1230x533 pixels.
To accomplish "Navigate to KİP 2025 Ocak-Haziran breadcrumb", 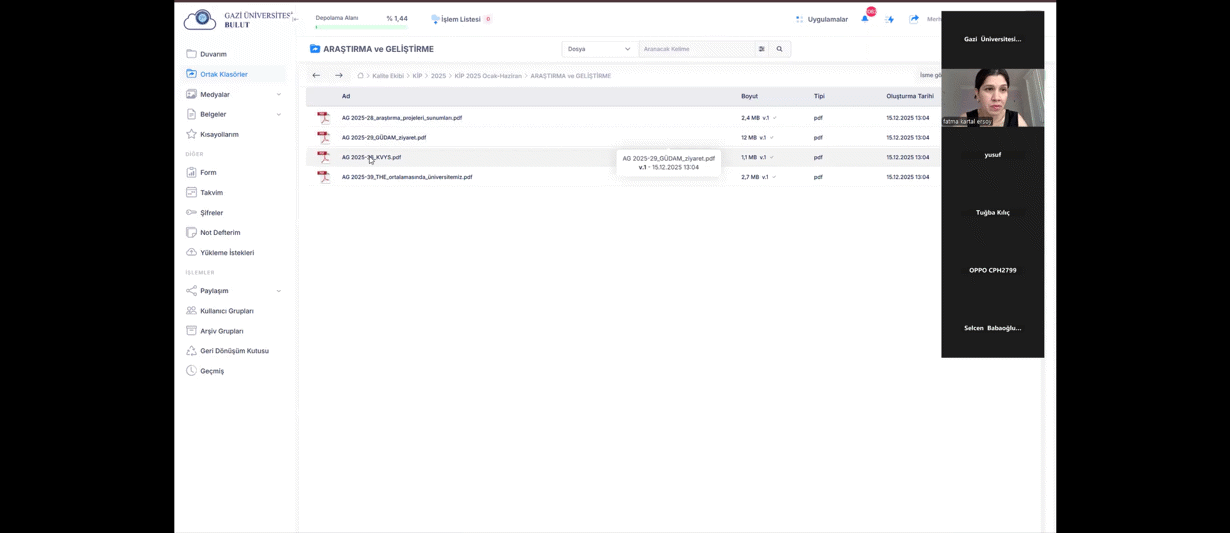I will coord(488,76).
